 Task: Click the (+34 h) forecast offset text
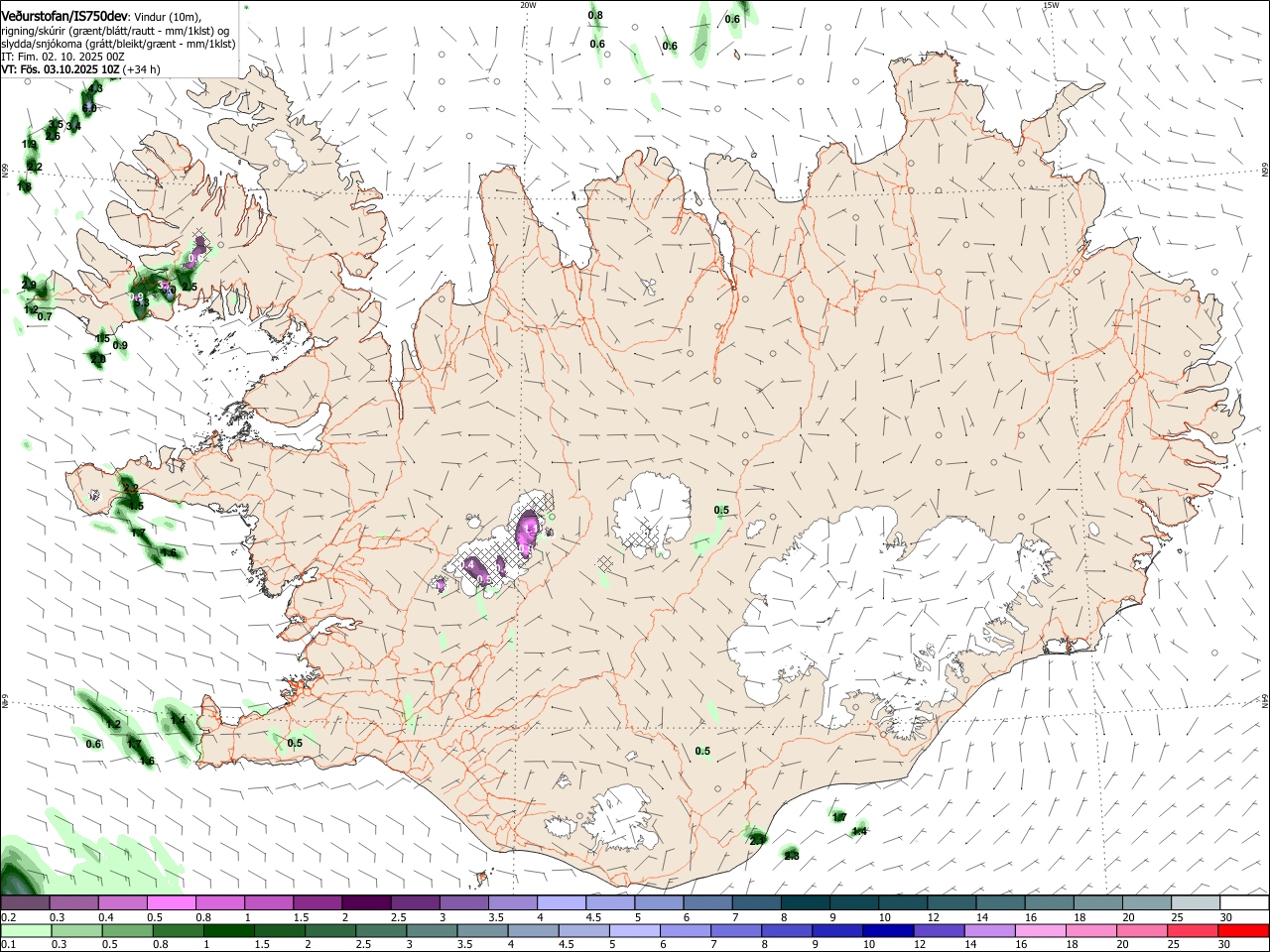coord(142,69)
